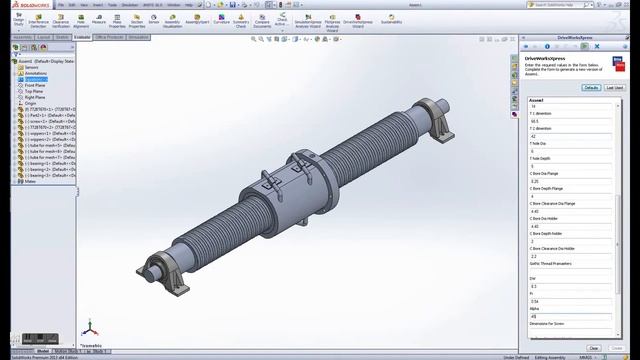Click the Last Used button

click(615, 88)
